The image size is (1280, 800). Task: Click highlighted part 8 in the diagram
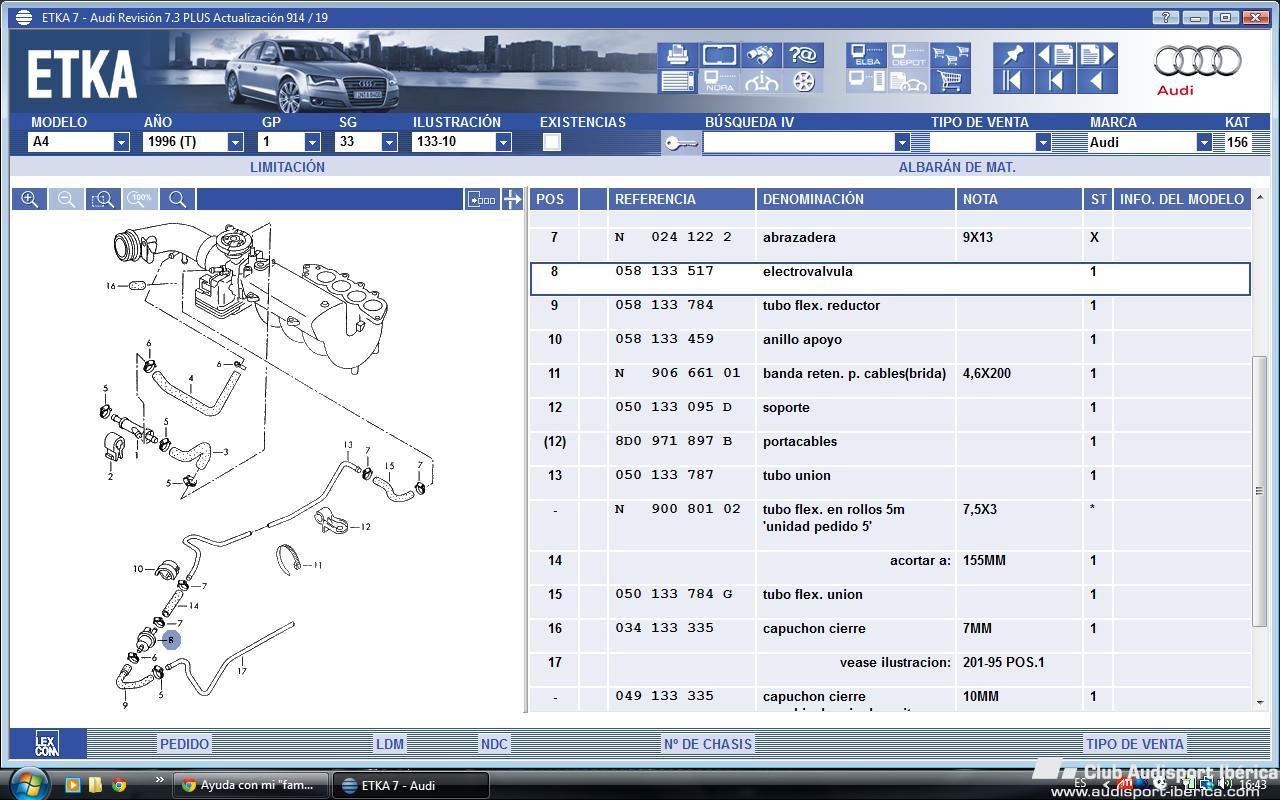pos(171,640)
